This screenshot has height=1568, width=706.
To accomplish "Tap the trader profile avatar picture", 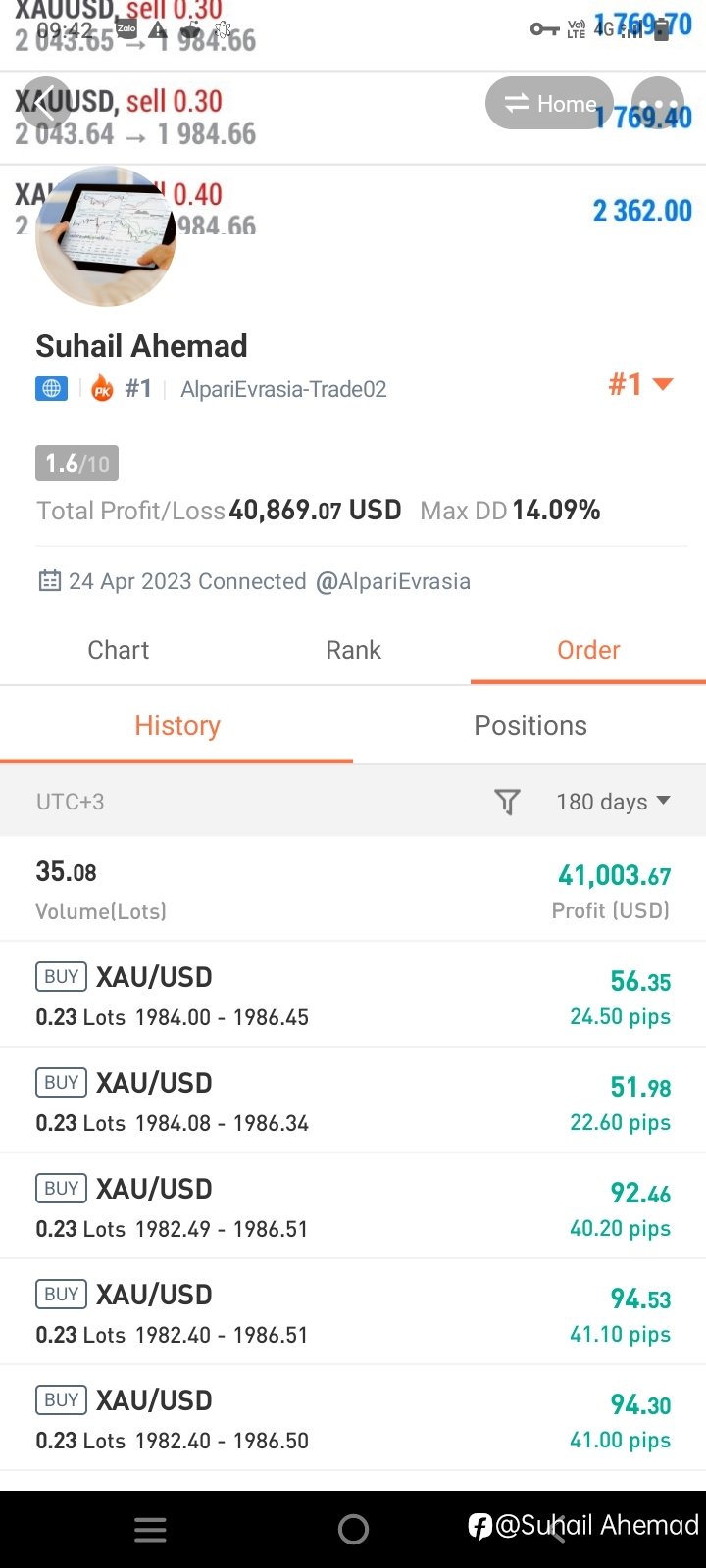I will click(x=106, y=235).
